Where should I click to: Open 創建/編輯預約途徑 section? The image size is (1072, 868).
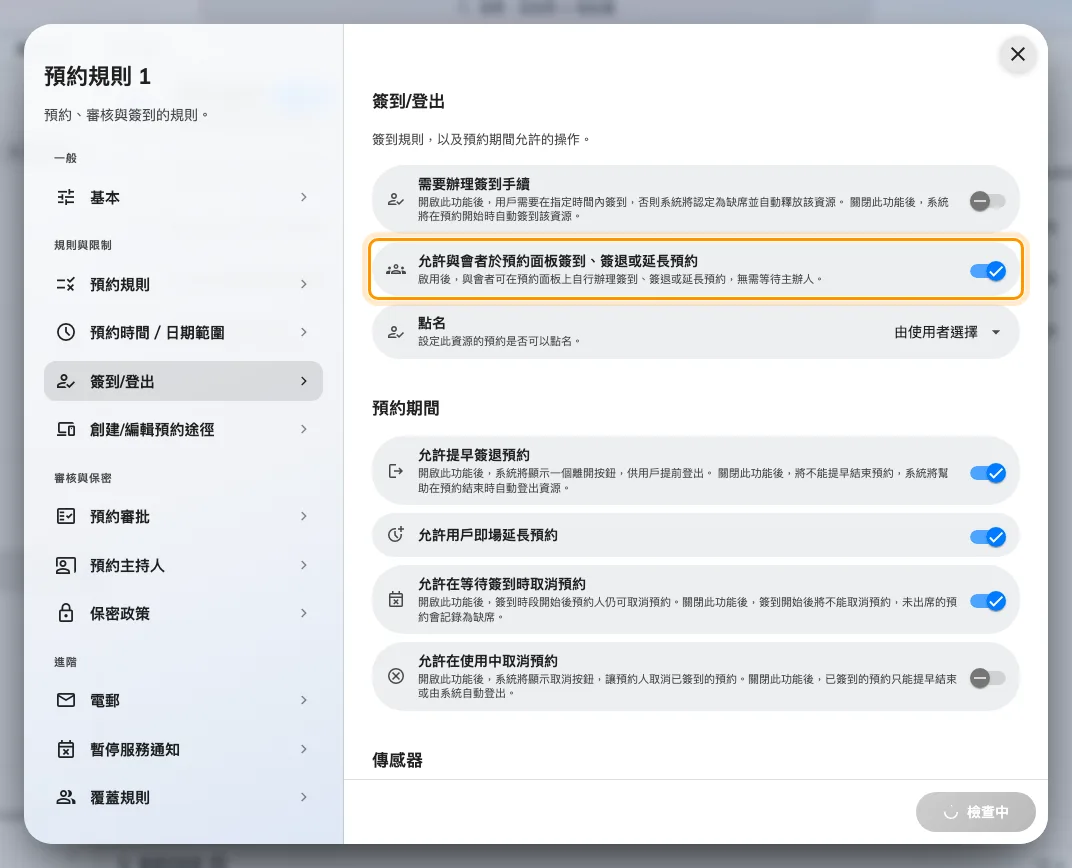coord(183,429)
